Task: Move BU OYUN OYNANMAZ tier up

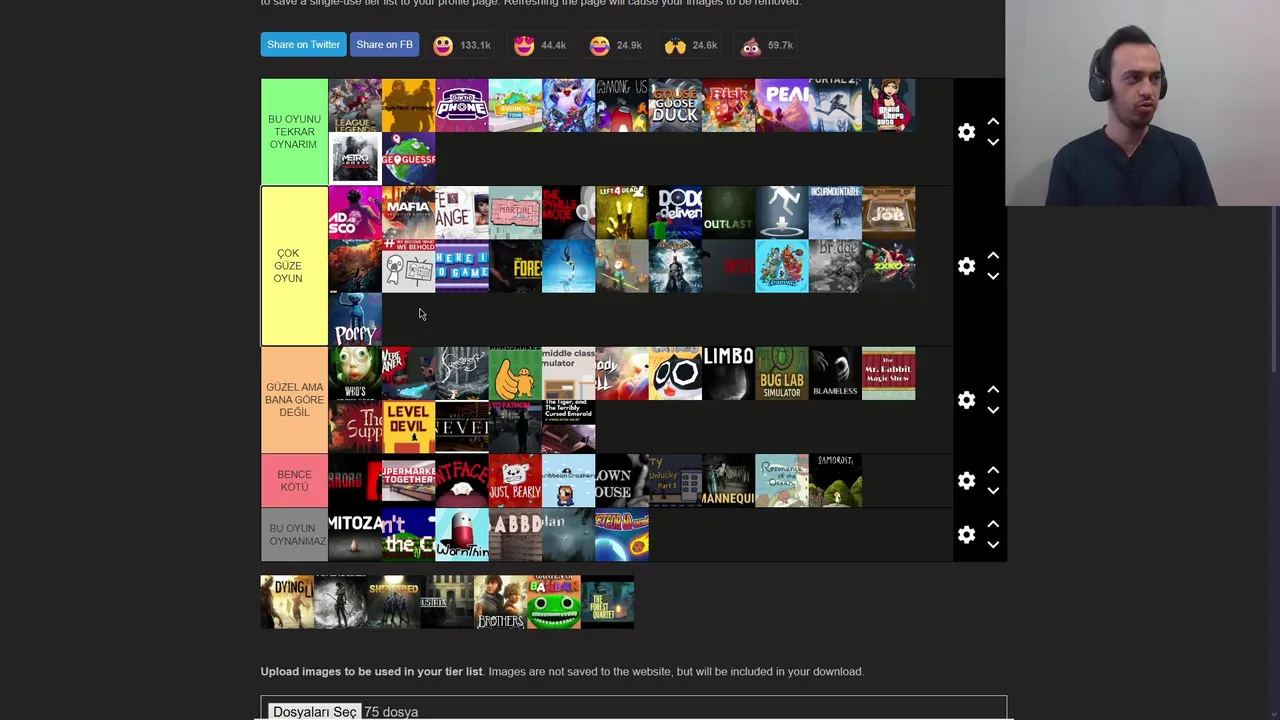Action: pos(993,524)
